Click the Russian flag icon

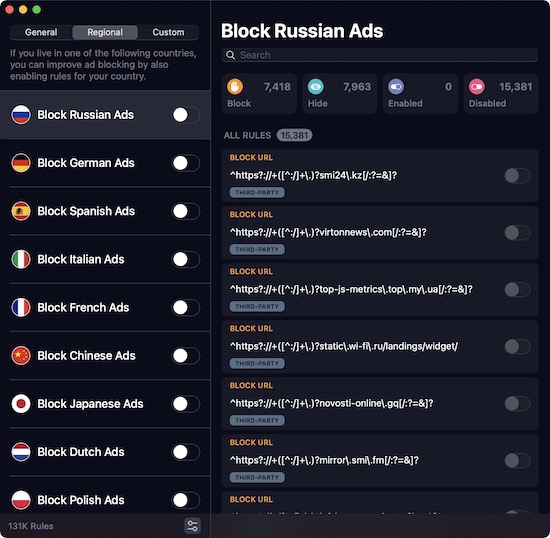pos(21,115)
